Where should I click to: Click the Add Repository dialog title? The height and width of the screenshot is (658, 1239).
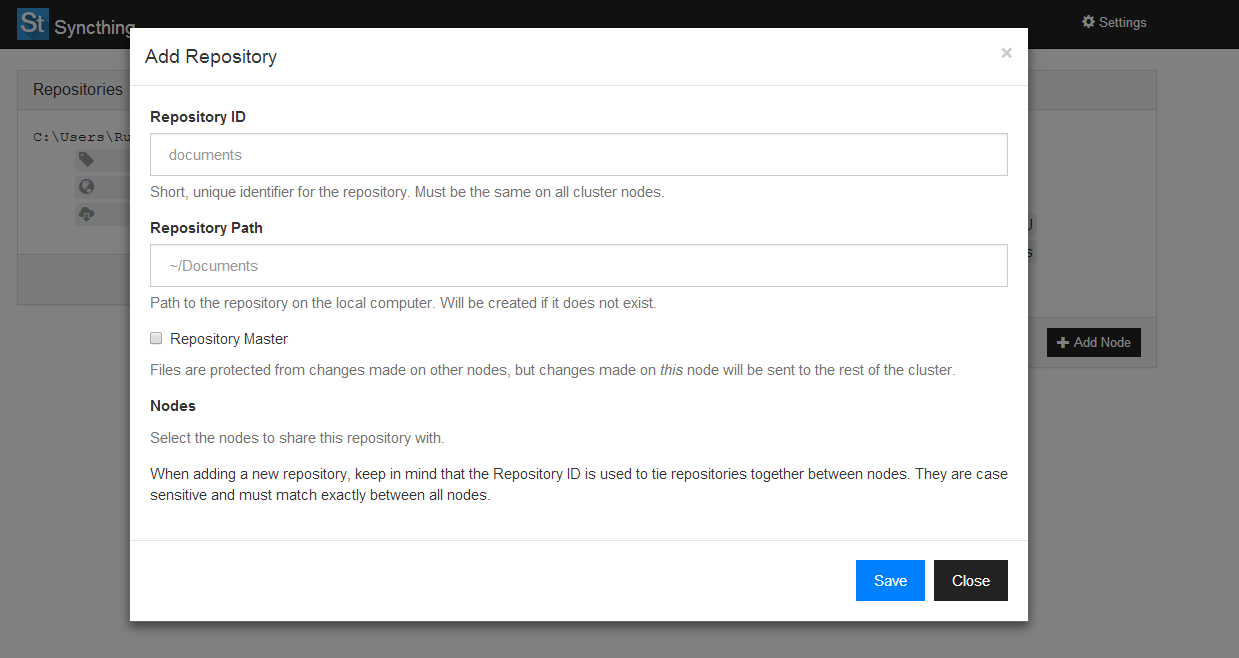(211, 57)
